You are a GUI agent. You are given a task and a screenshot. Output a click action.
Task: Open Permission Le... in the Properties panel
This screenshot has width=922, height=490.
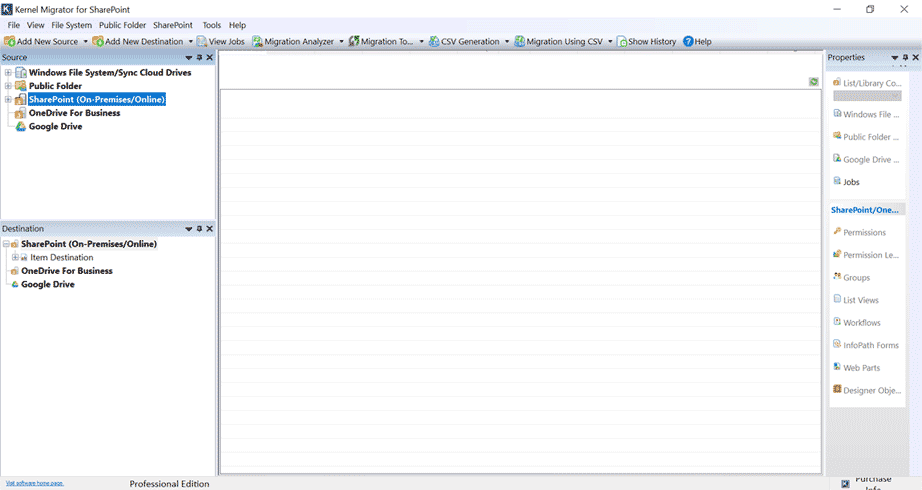[866, 255]
